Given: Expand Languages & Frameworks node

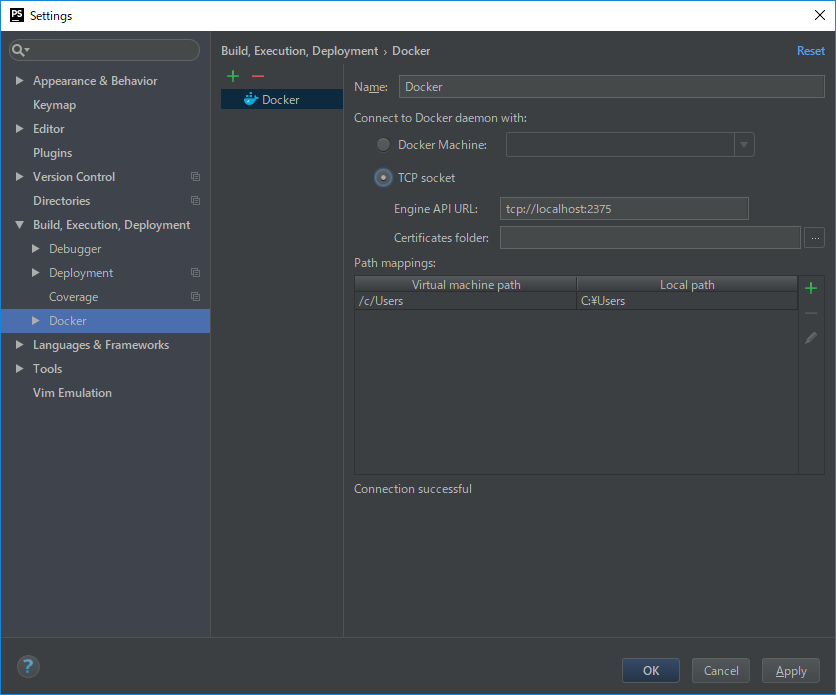Looking at the screenshot, I should coord(20,344).
